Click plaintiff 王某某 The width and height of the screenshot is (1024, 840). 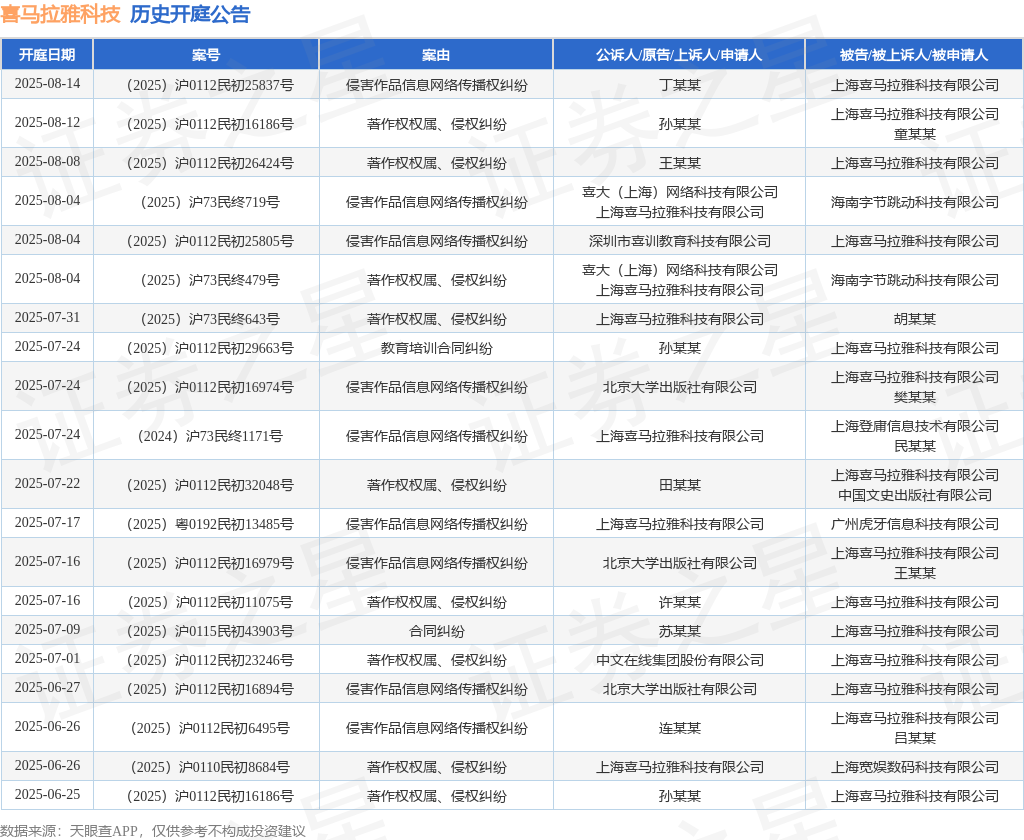[x=679, y=163]
